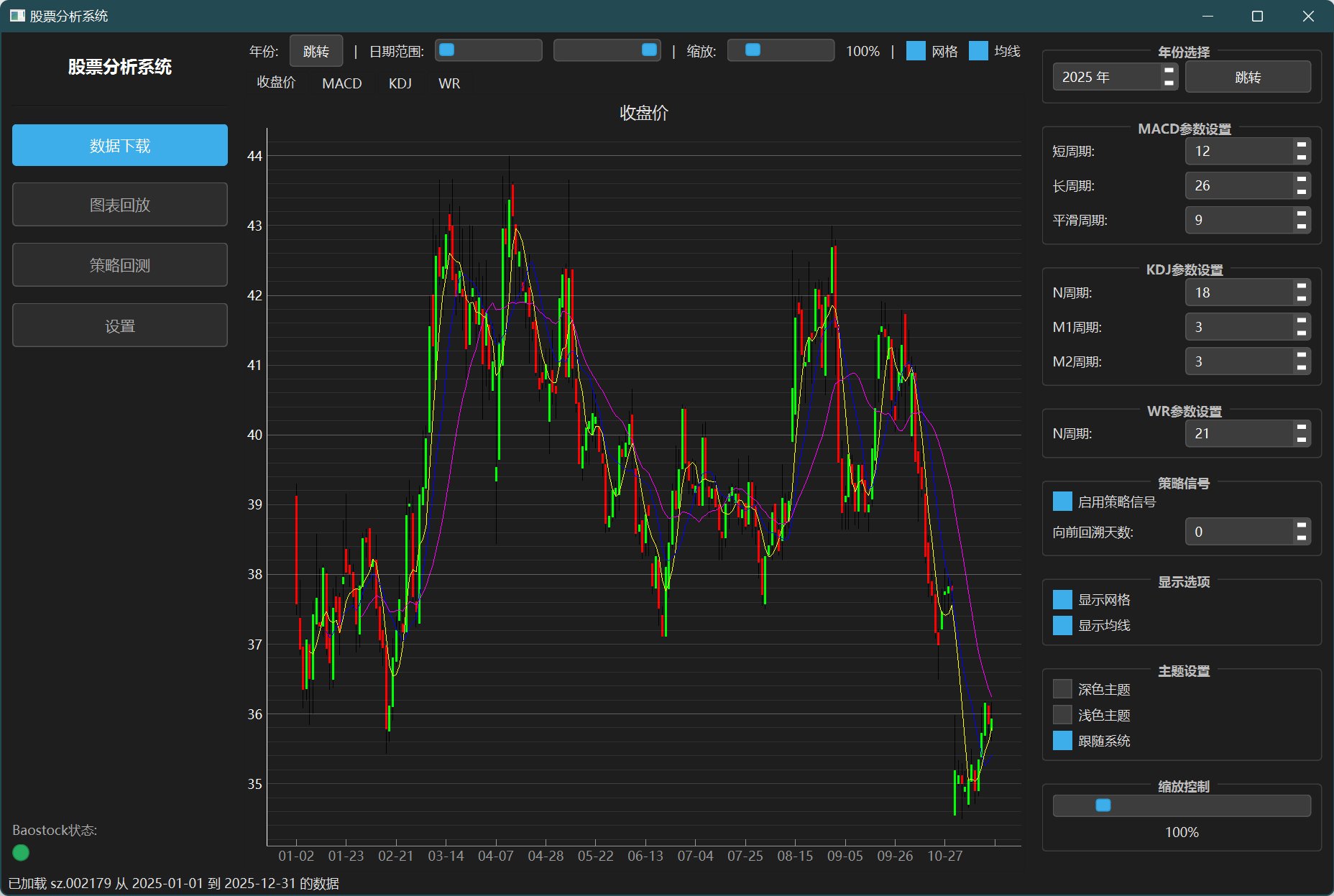Screen dimensions: 1334x896
Task: Switch to the WR tab
Action: pyautogui.click(x=449, y=83)
